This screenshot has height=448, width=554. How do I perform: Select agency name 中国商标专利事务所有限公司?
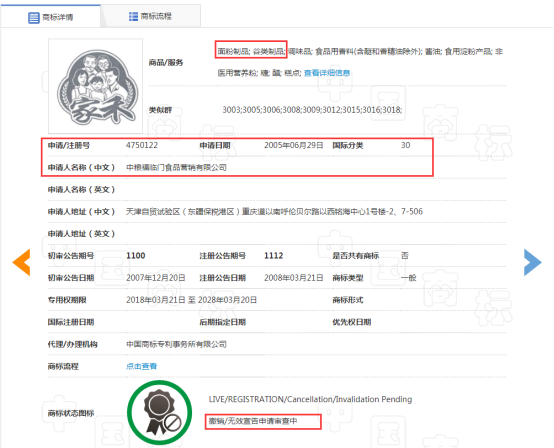(176, 344)
